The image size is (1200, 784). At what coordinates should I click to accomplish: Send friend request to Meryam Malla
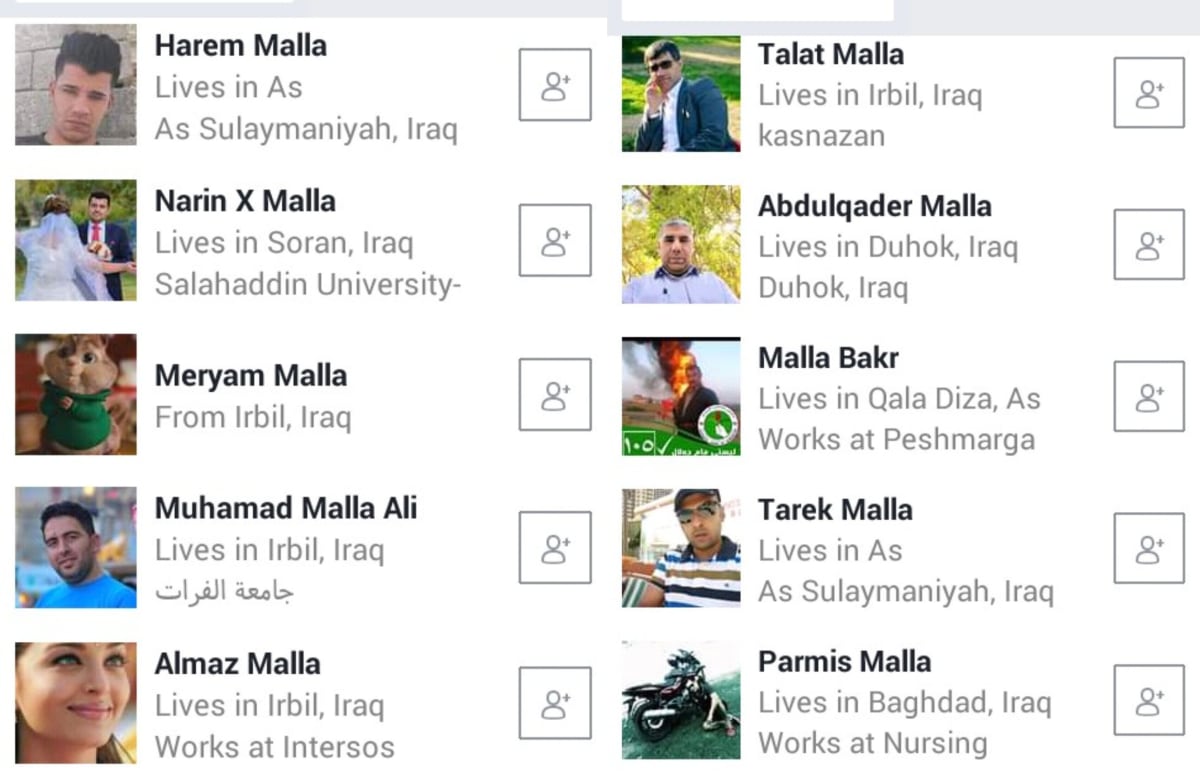tap(555, 395)
